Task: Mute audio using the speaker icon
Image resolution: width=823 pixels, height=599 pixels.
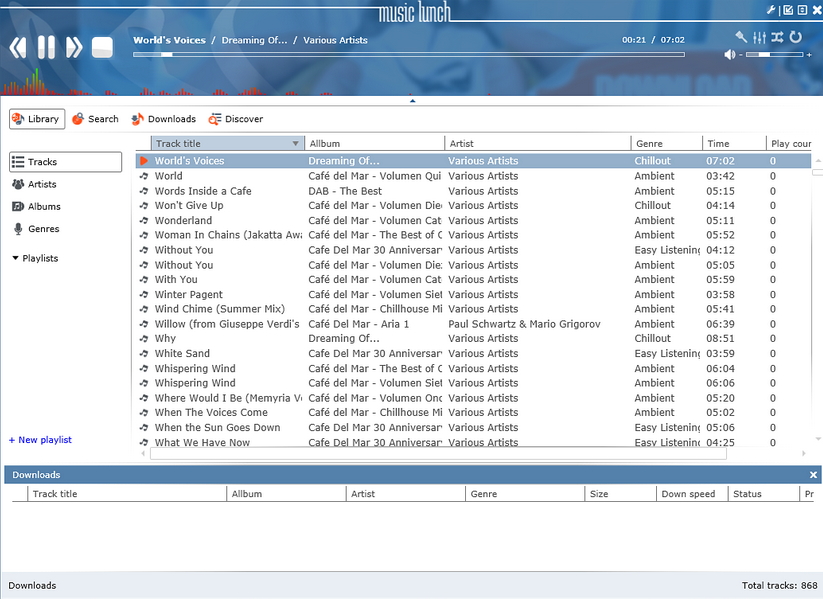Action: (x=730, y=55)
